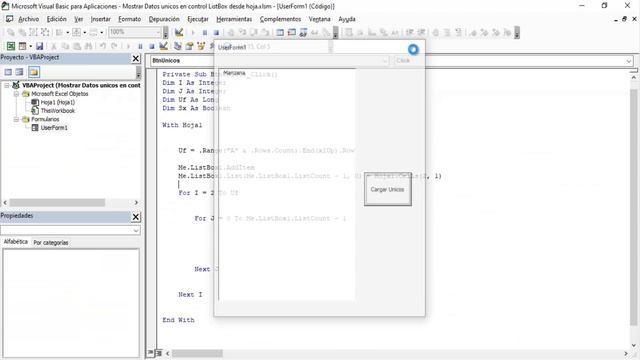Open the Archivo menu
The width and height of the screenshot is (640, 360).
point(29,19)
